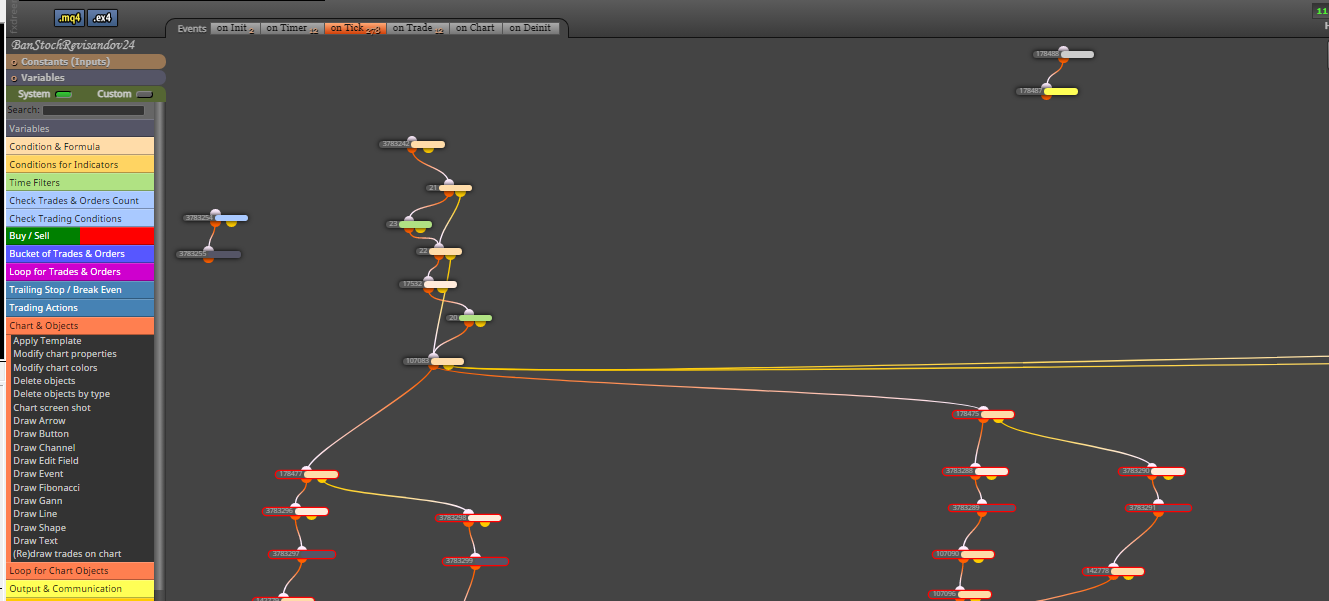Select Draw Channel block
This screenshot has height=601, width=1329.
(44, 448)
